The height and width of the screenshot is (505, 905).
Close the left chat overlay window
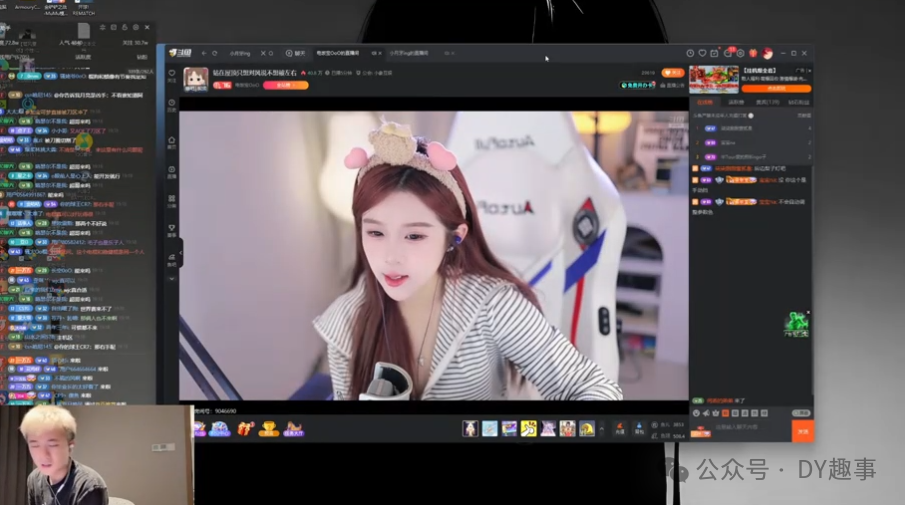click(x=147, y=27)
